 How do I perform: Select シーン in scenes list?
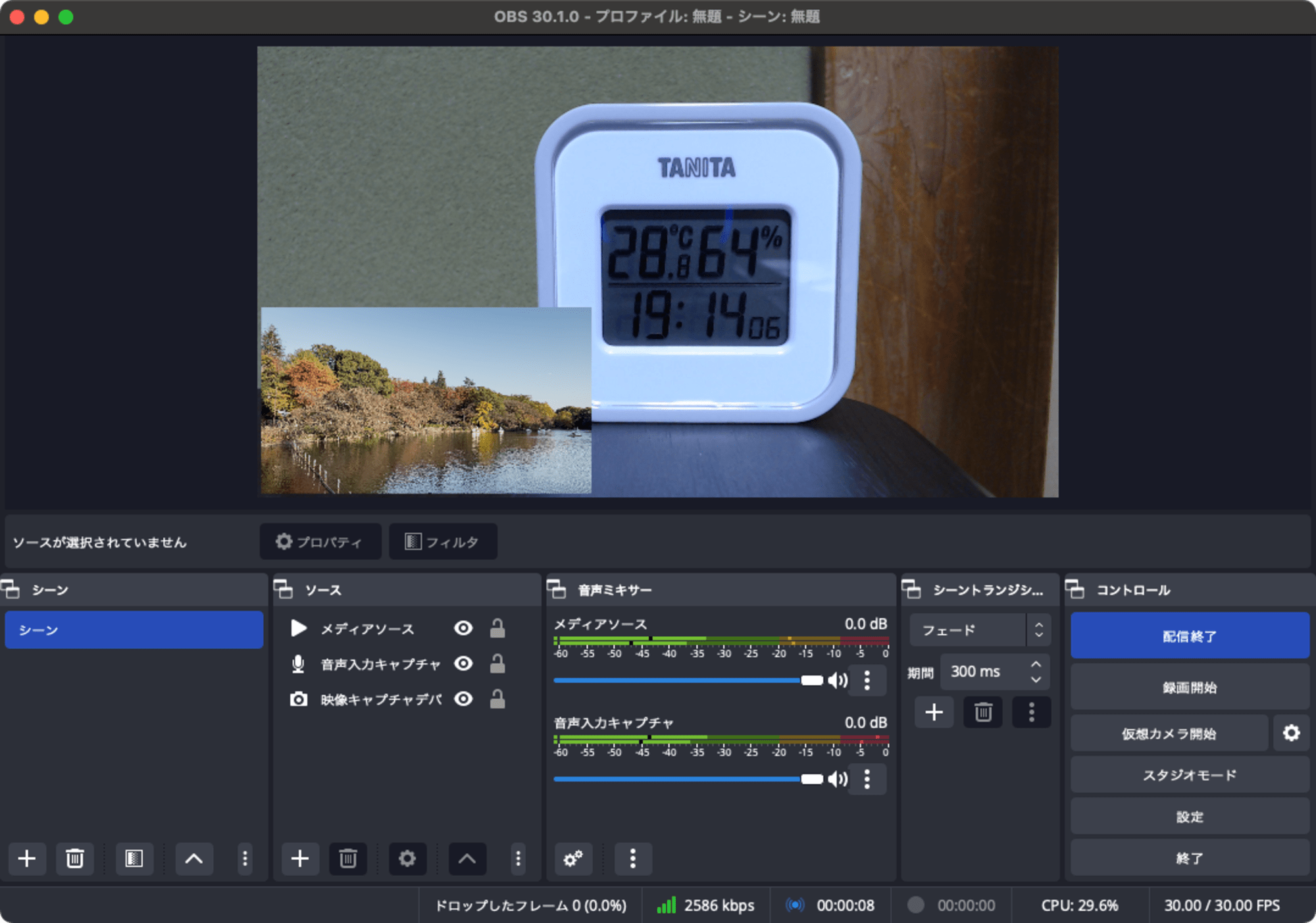click(134, 630)
